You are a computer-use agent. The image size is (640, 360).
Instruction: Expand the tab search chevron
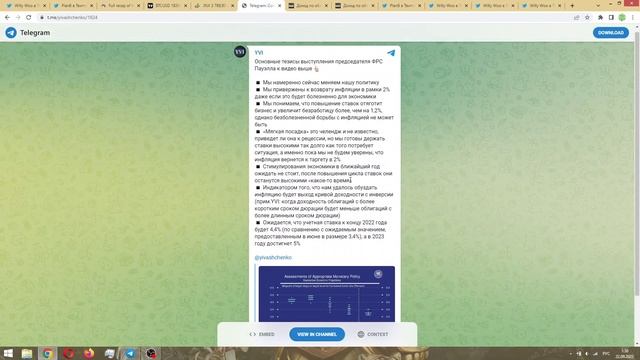(598, 6)
